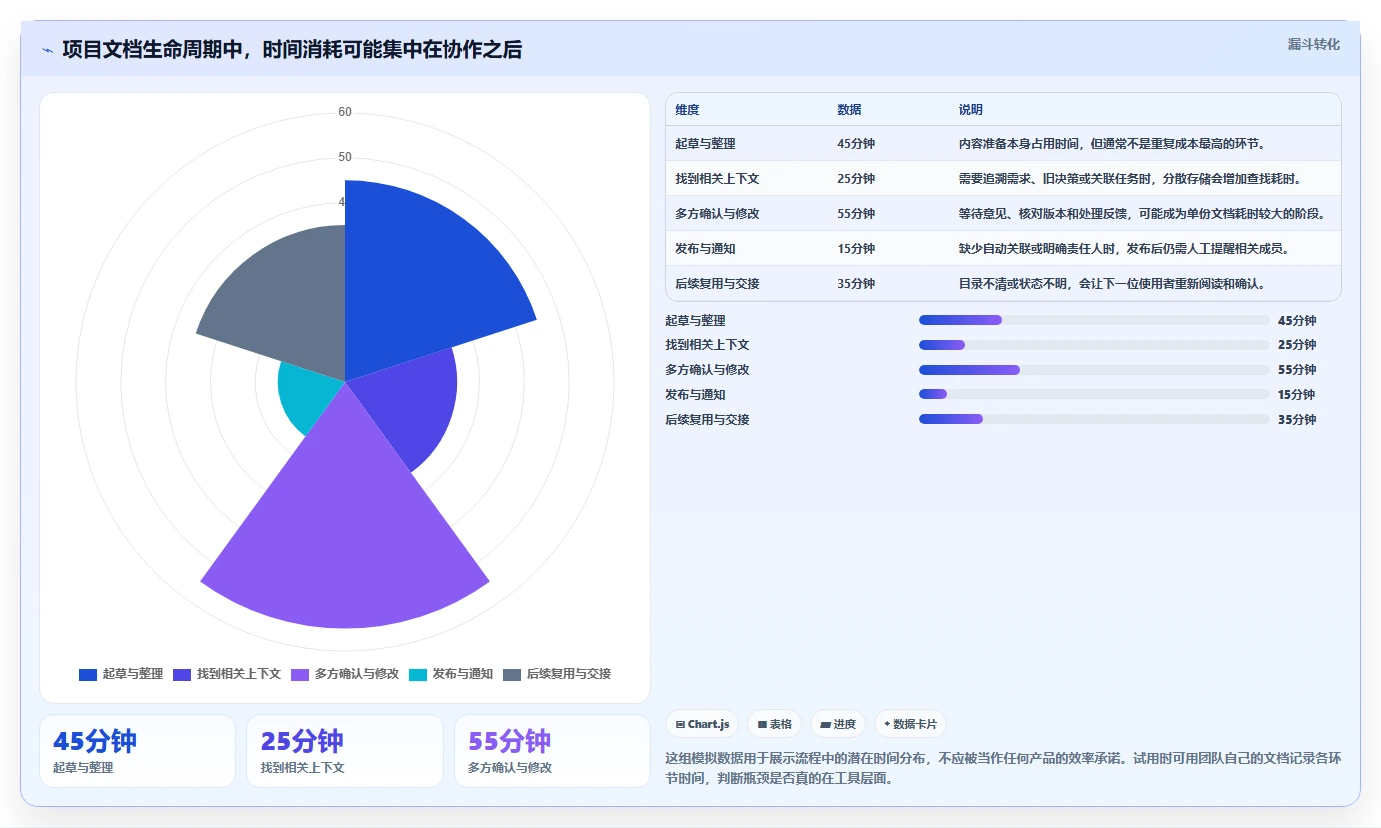Toggle 发布与通知 legend color box

(418, 674)
